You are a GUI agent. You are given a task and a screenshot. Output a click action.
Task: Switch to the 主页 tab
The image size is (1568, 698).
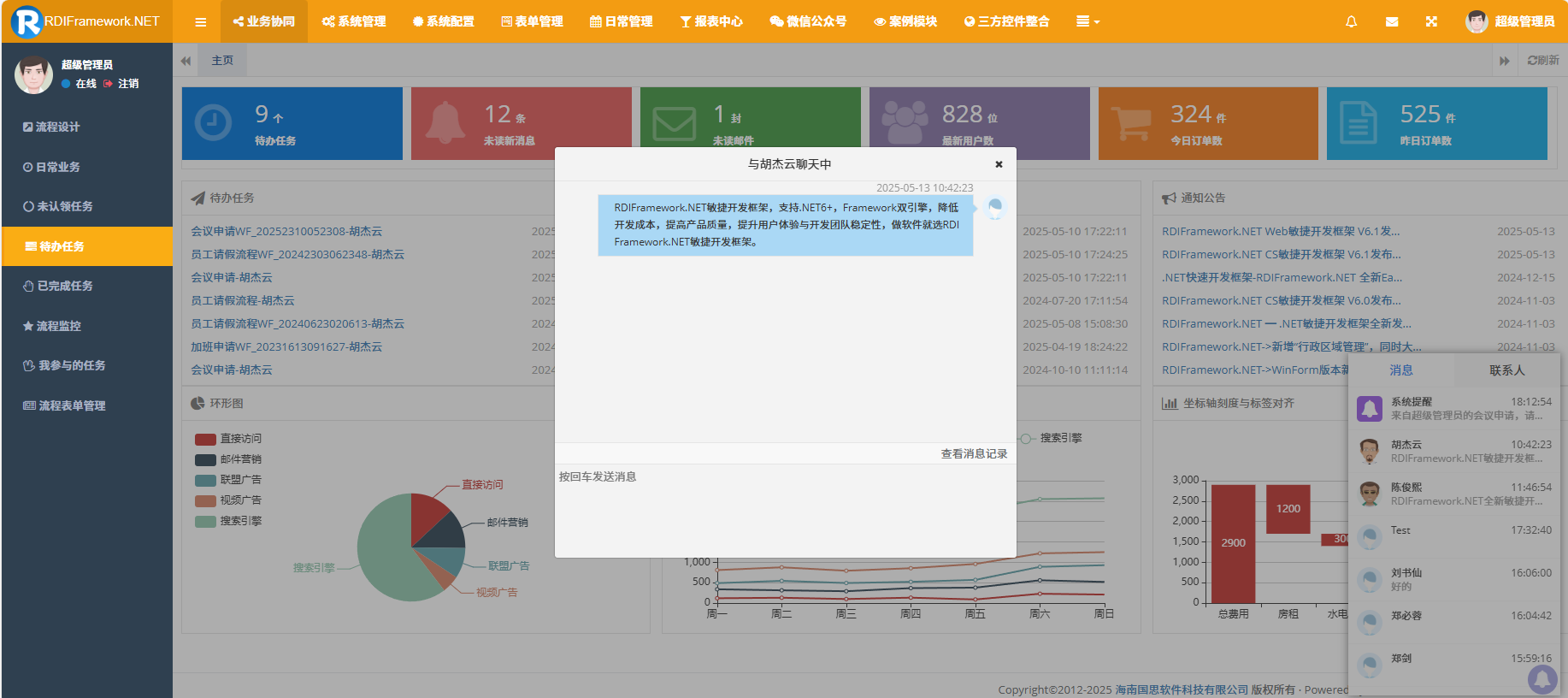[222, 60]
